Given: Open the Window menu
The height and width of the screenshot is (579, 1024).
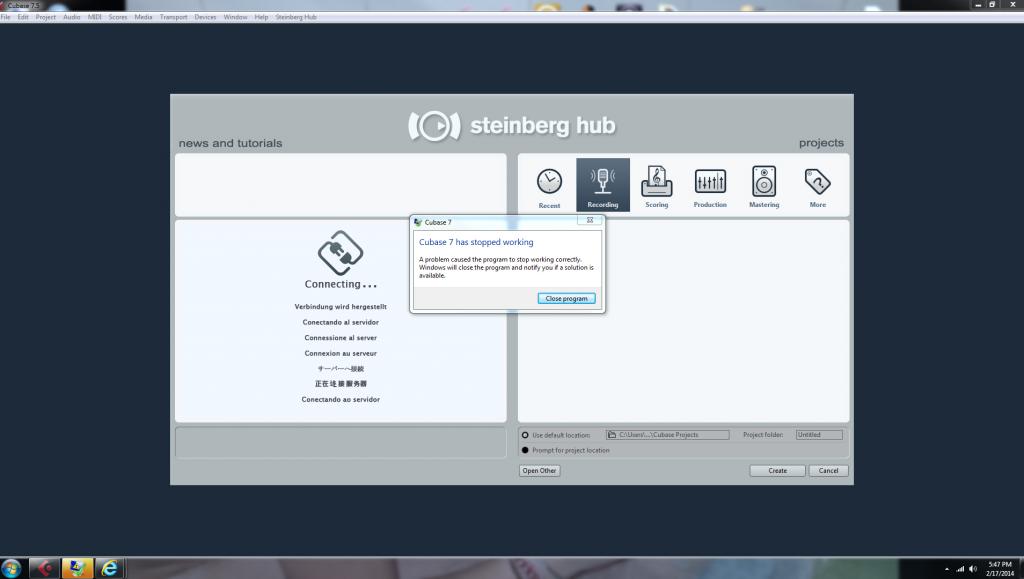Looking at the screenshot, I should tap(235, 17).
